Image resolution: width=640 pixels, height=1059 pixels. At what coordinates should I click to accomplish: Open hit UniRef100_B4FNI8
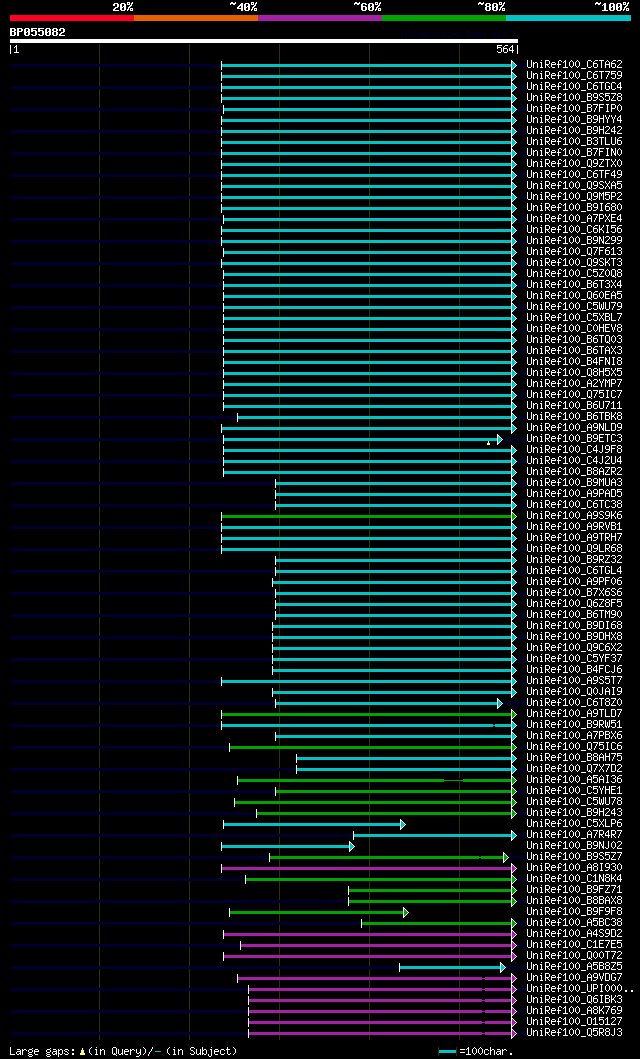pos(575,361)
